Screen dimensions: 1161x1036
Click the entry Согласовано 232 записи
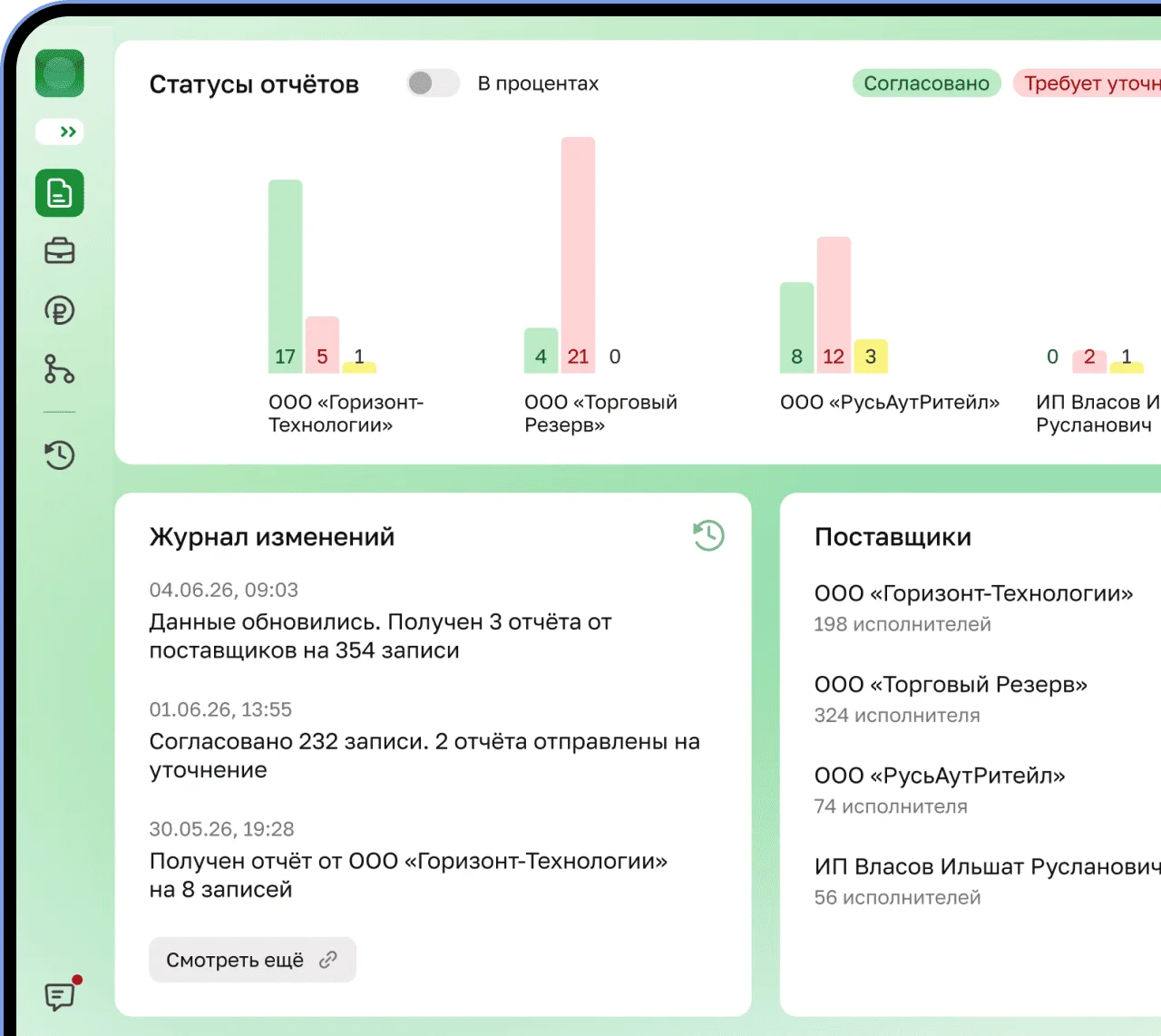click(424, 756)
